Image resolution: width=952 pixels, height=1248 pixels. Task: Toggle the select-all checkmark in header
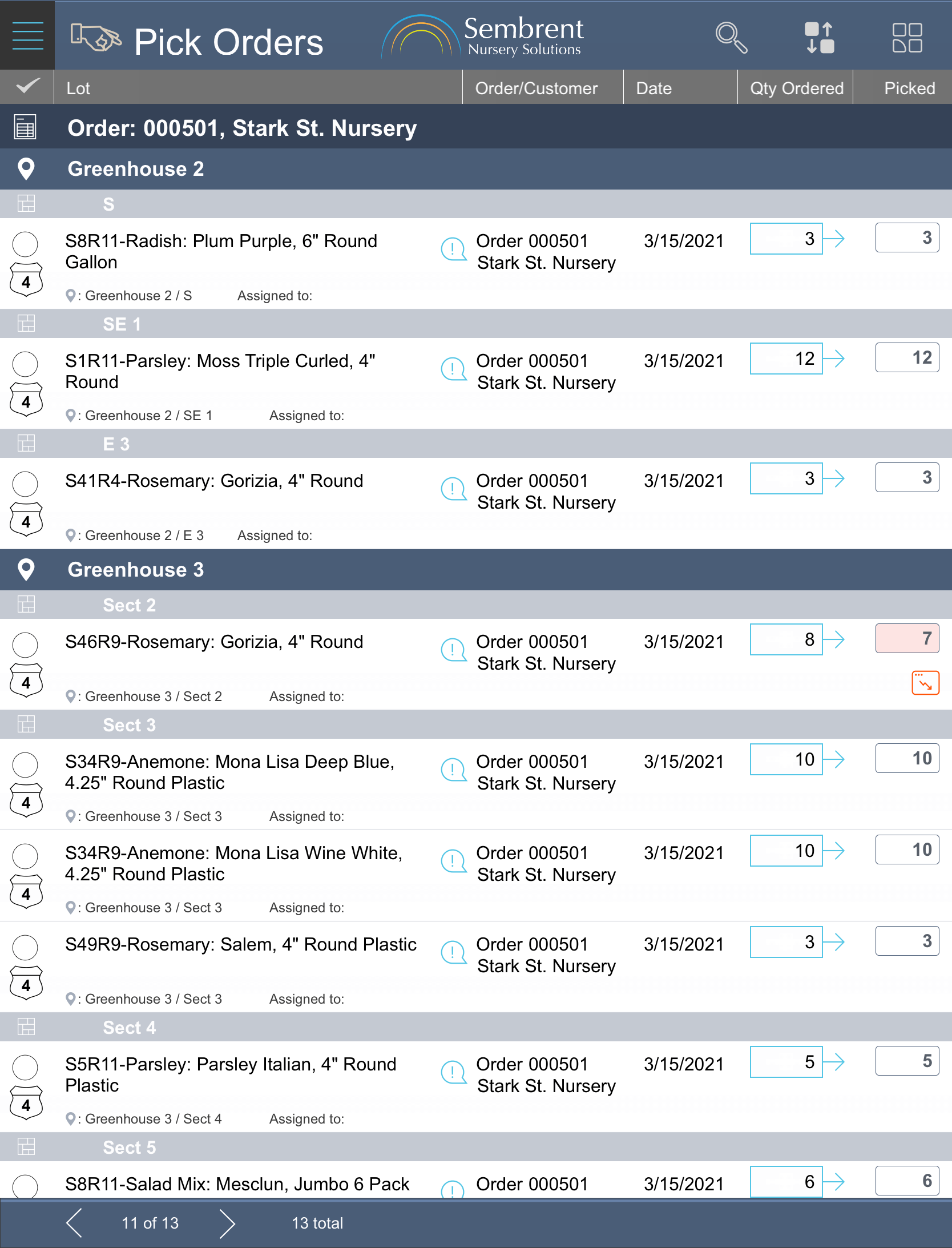(x=27, y=87)
